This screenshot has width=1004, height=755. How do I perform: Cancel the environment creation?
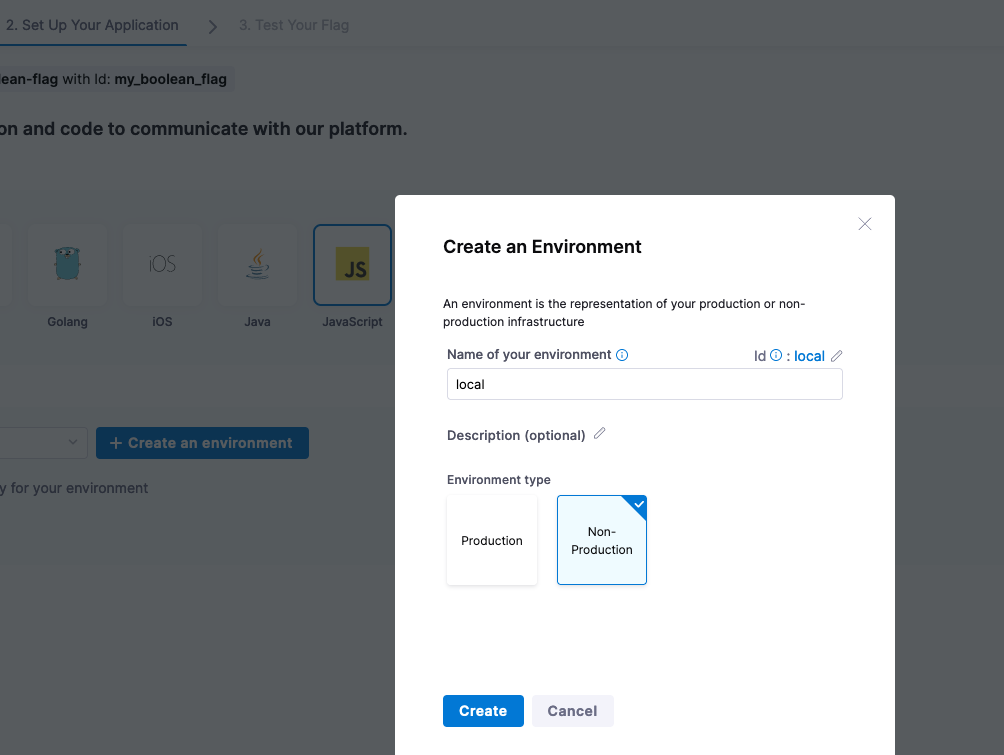tap(572, 711)
